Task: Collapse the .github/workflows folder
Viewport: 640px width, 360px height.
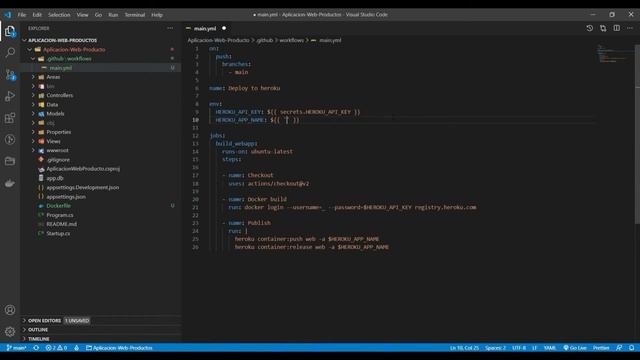Action: pyautogui.click(x=33, y=58)
